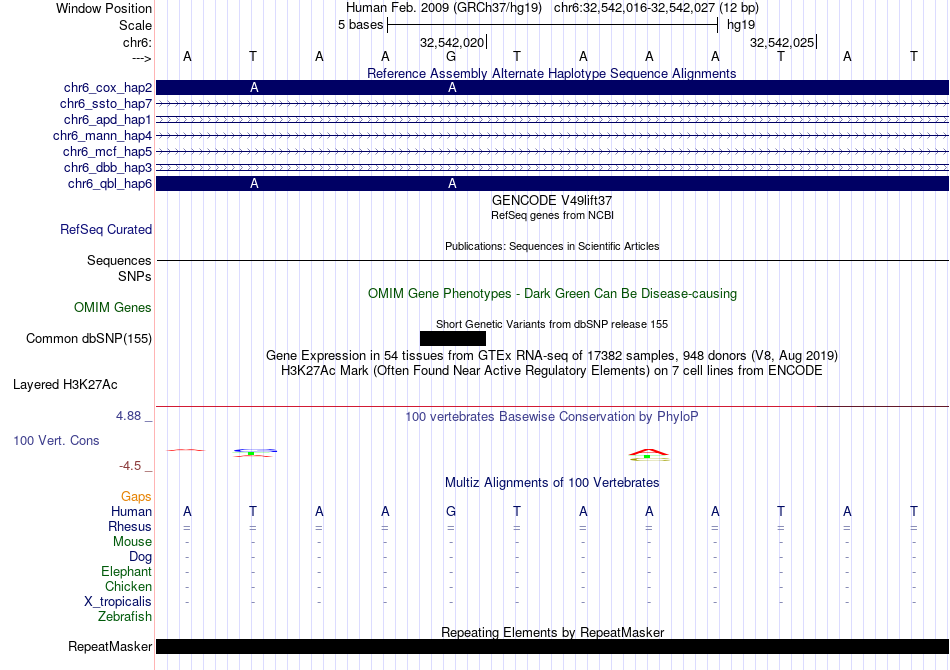Screen dimensions: 950x670
Task: Click the chr6_qbl_hap6 track label
Action: coord(110,184)
